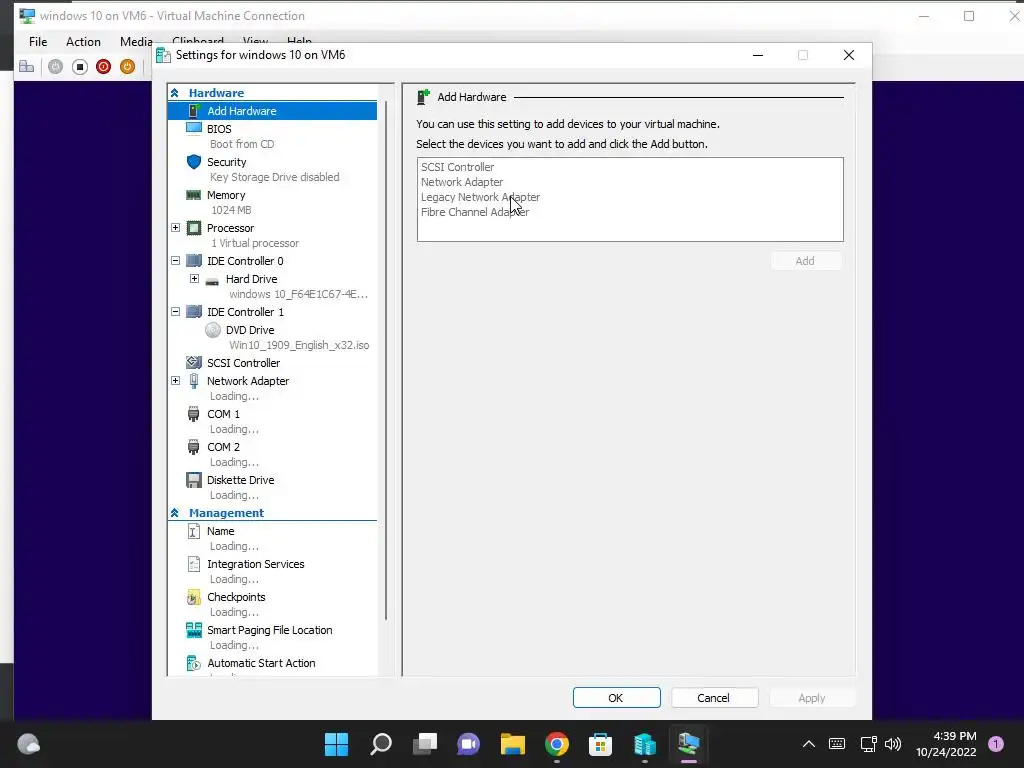Click the Integration Services icon

[x=194, y=564]
